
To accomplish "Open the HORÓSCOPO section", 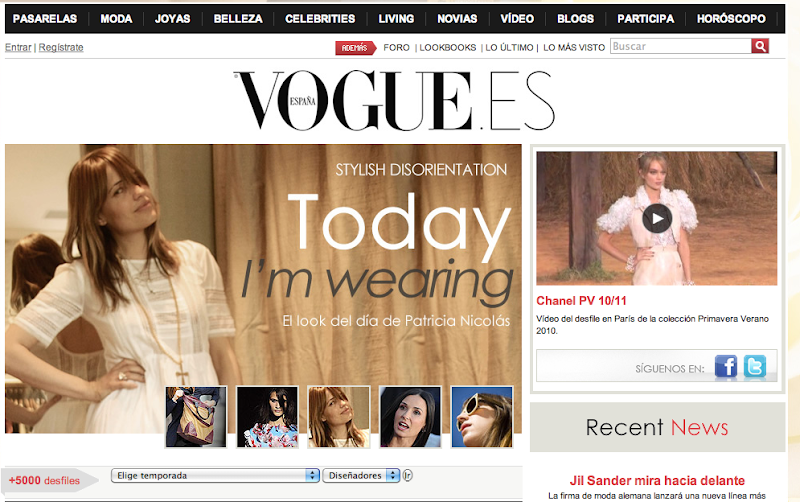I will pos(731,19).
